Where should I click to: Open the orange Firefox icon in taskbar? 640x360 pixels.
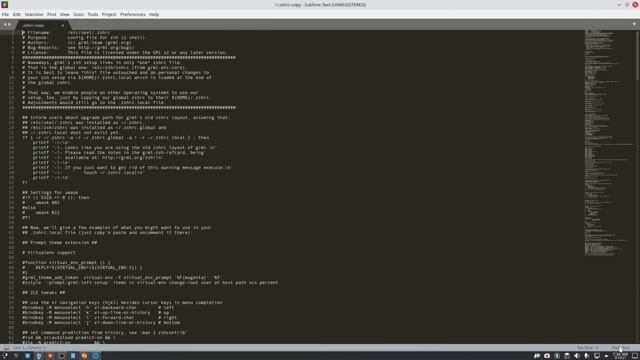(84, 356)
